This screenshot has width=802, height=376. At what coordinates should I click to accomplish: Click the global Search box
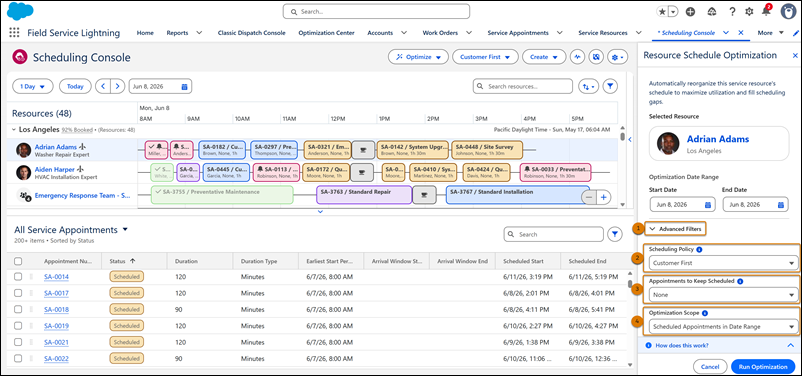[376, 11]
